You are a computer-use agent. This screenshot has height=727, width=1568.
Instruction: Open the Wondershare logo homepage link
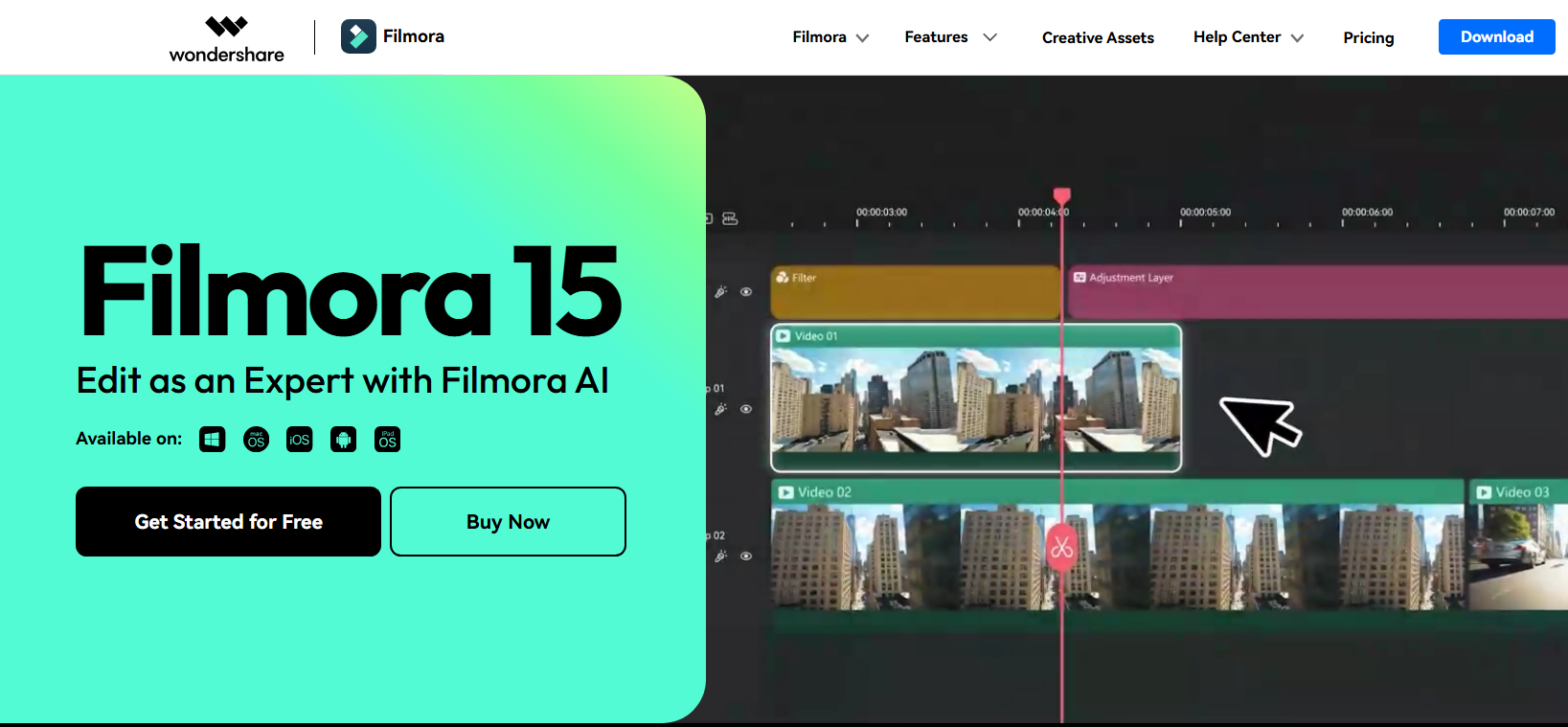click(226, 38)
